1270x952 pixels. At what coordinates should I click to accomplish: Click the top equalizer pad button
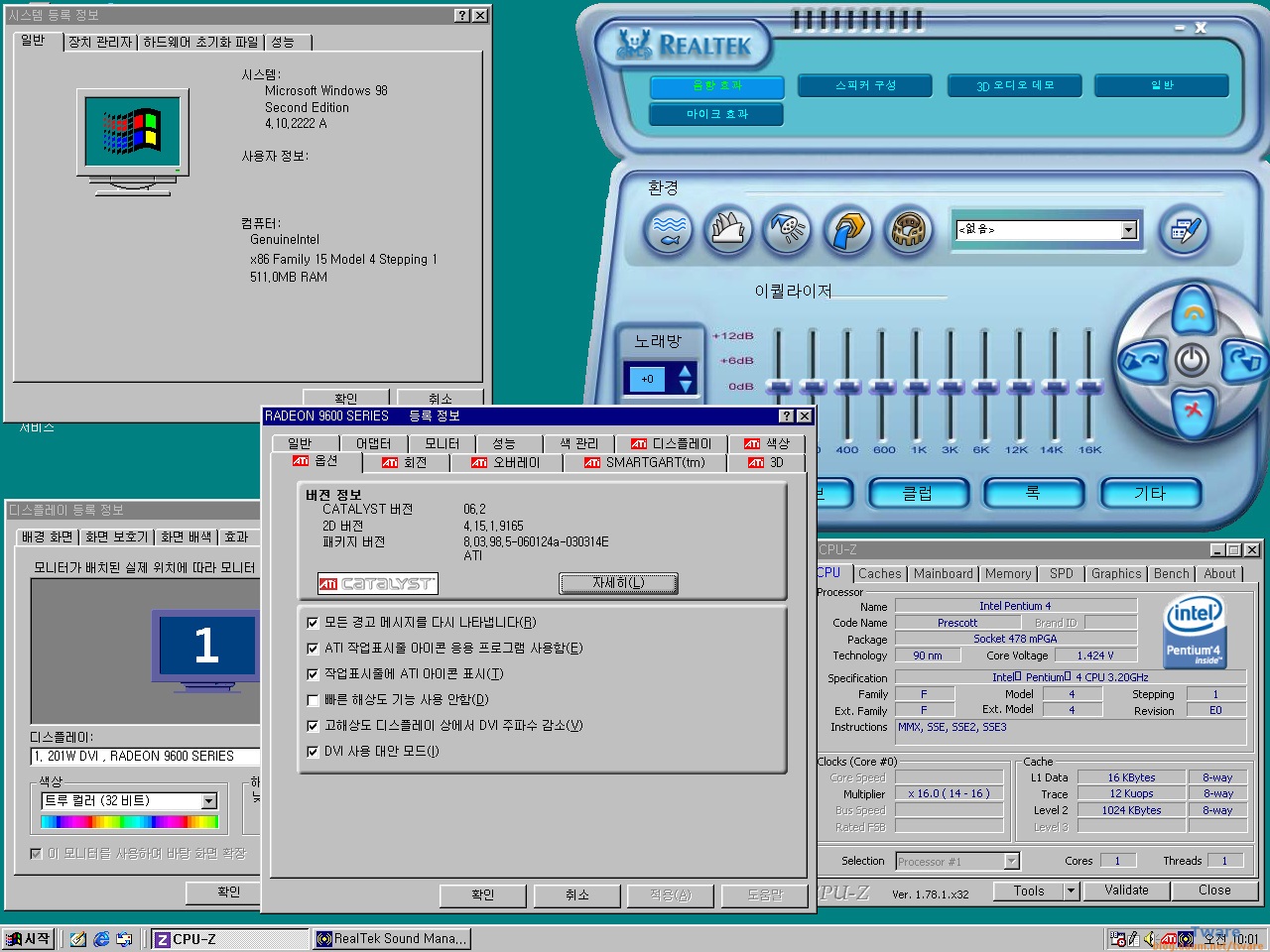point(1194,311)
